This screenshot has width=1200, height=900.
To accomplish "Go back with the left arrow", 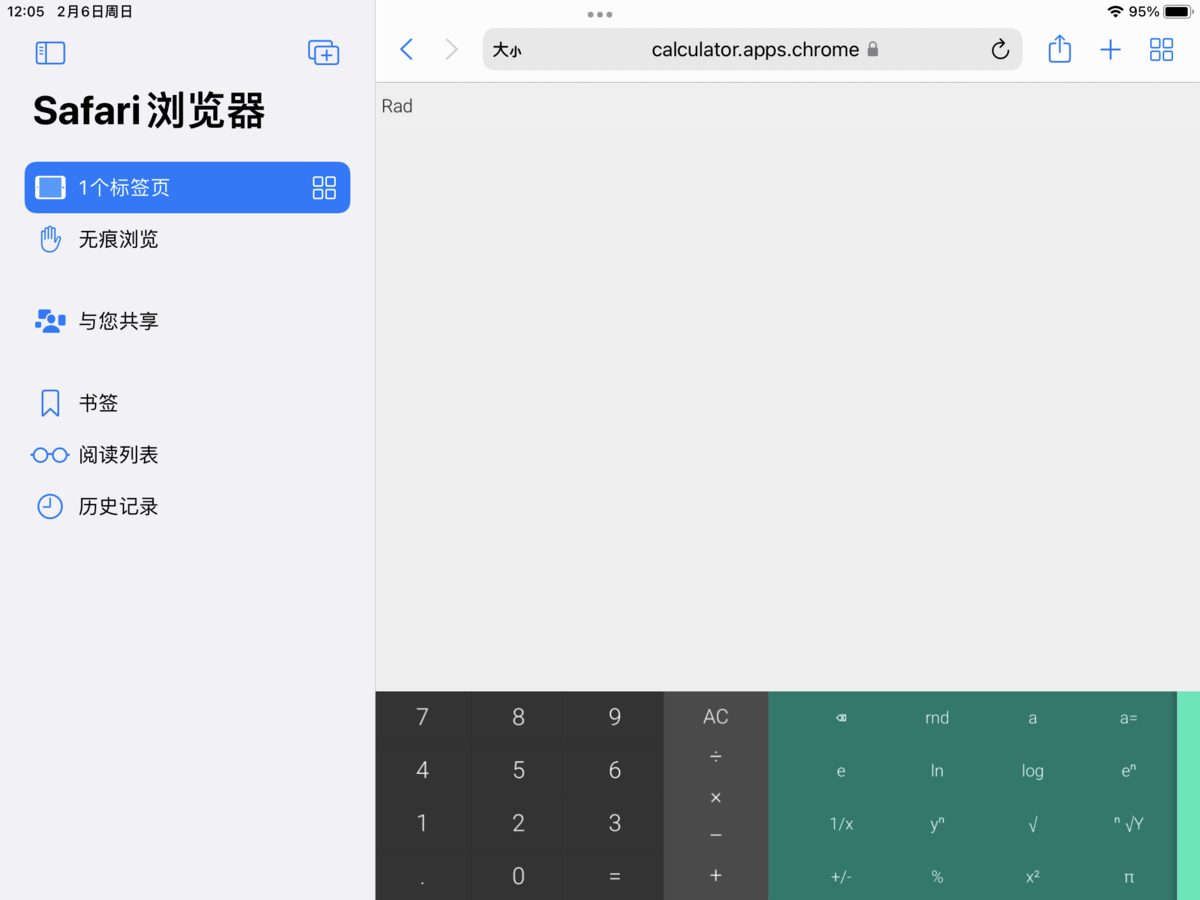I will (406, 50).
